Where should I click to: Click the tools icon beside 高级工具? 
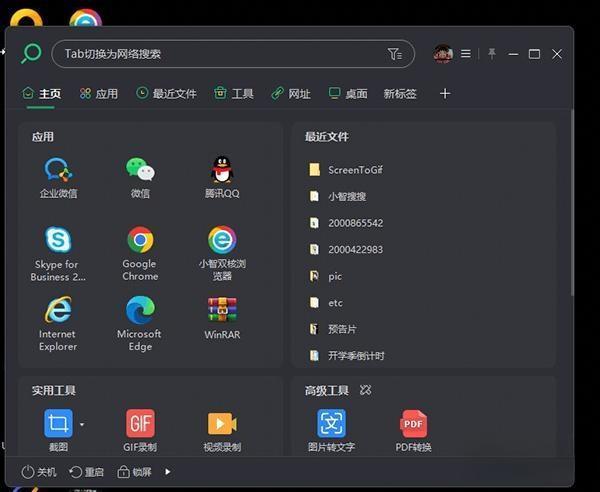[x=365, y=390]
